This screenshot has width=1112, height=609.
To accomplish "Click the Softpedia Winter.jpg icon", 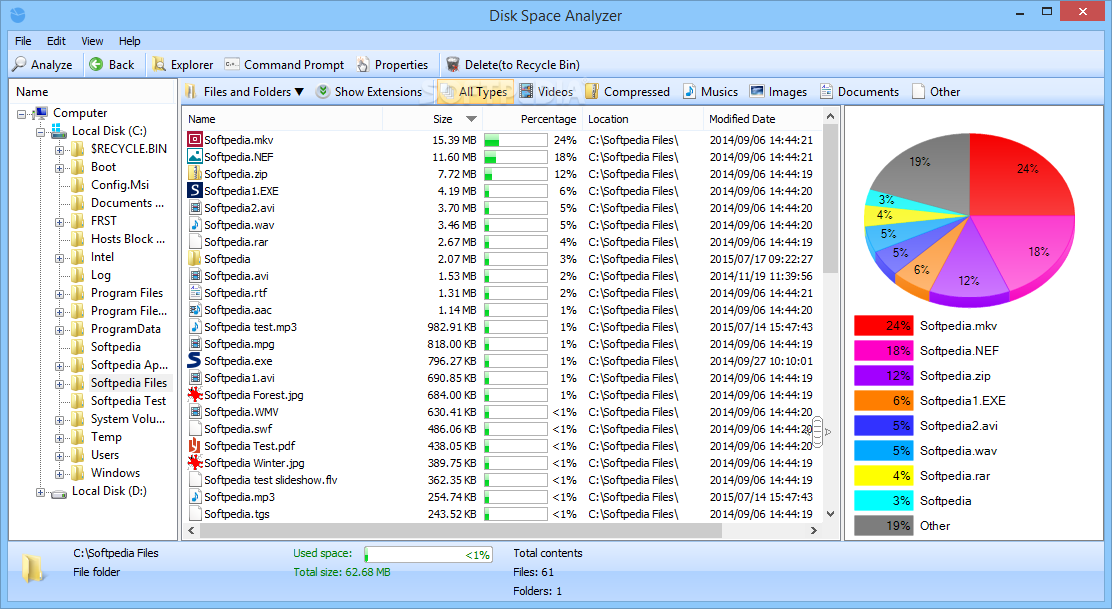I will (x=194, y=463).
